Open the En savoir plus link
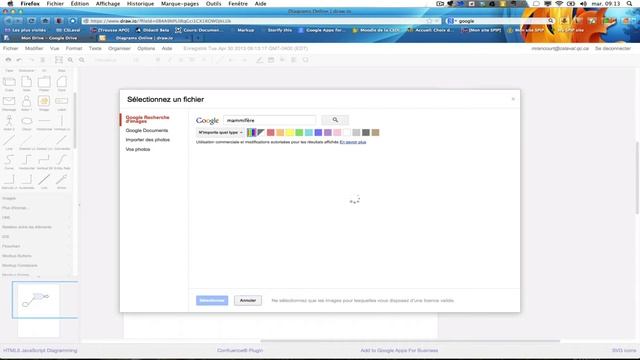Image resolution: width=640 pixels, height=360 pixels. (x=353, y=142)
